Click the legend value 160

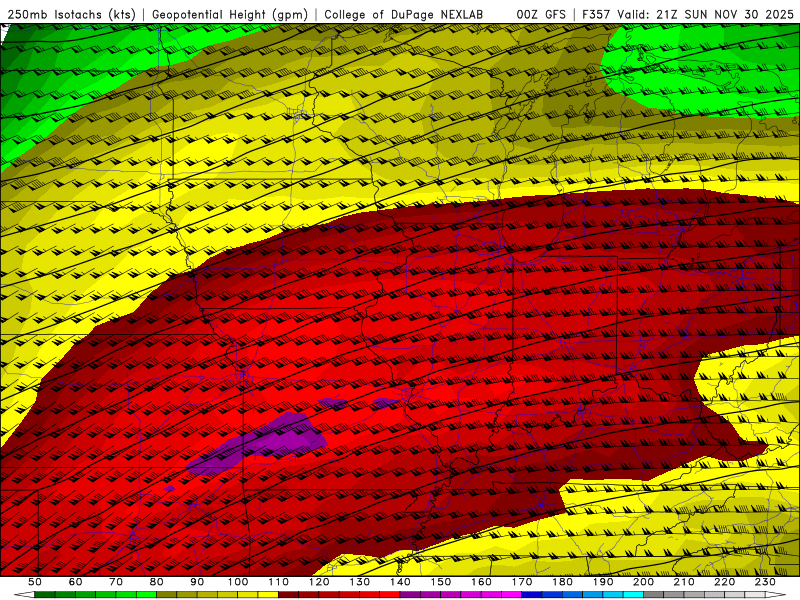pos(482,582)
